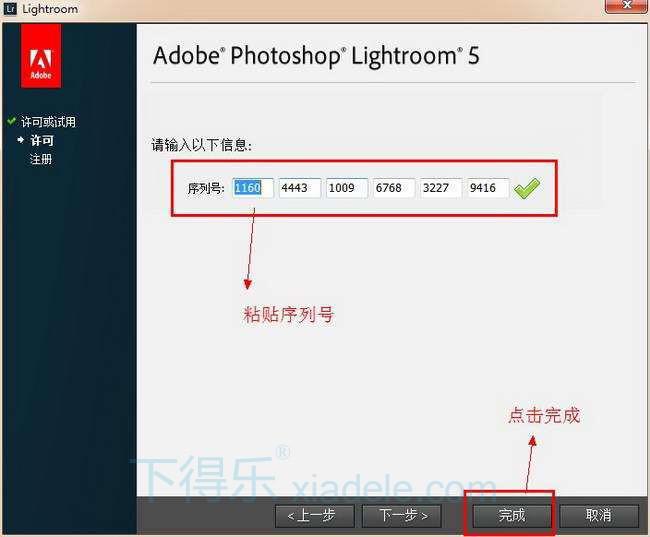650x537 pixels.
Task: Click the serial field containing 4443
Action: pyautogui.click(x=300, y=188)
